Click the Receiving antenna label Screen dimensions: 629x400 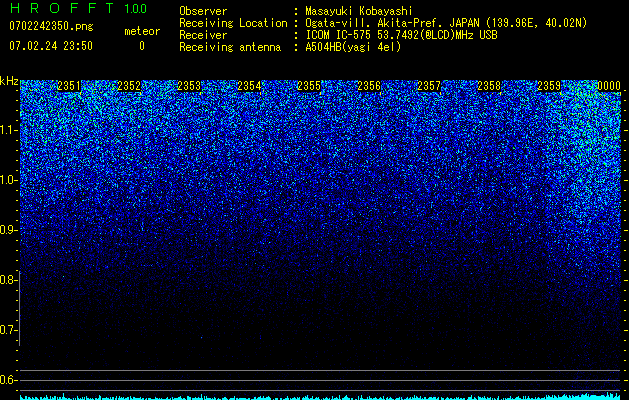pyautogui.click(x=230, y=47)
